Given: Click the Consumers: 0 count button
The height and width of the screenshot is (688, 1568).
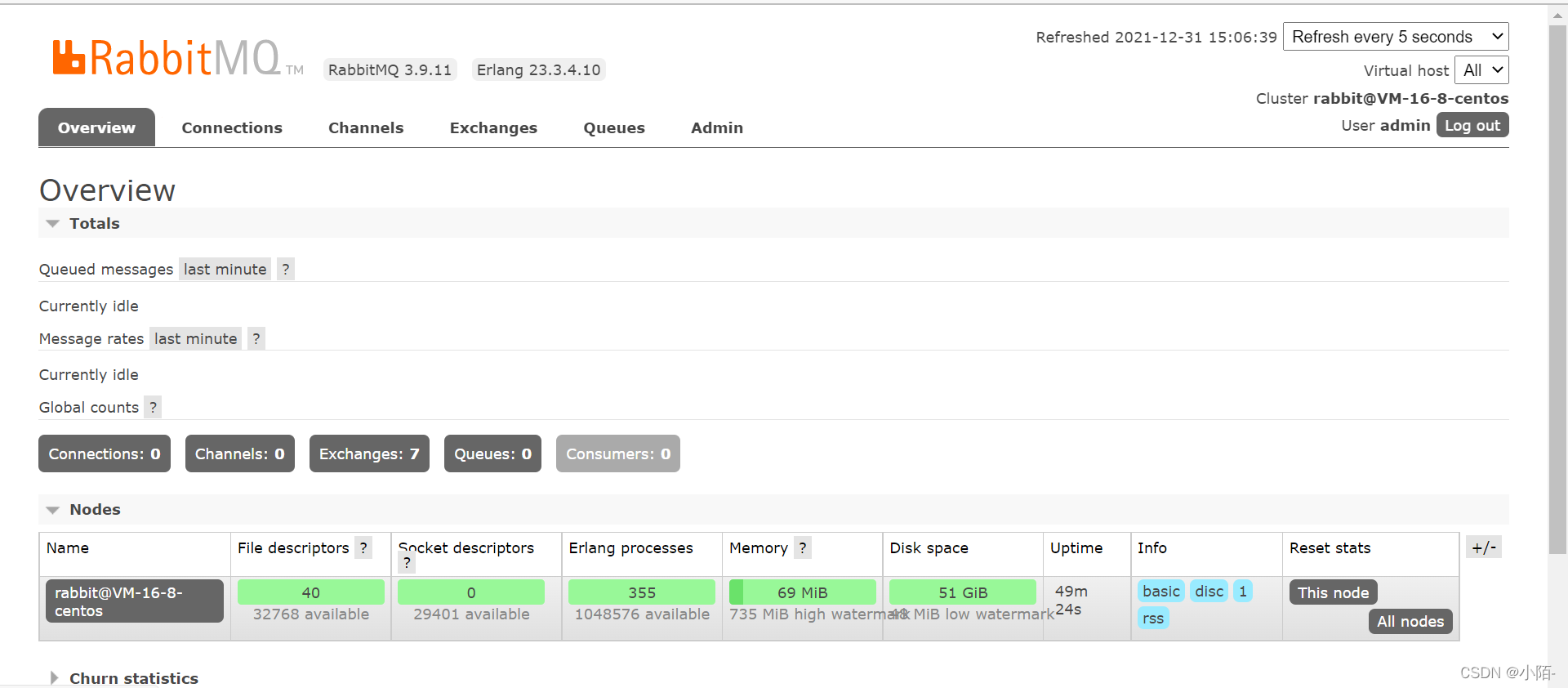Looking at the screenshot, I should [x=618, y=453].
